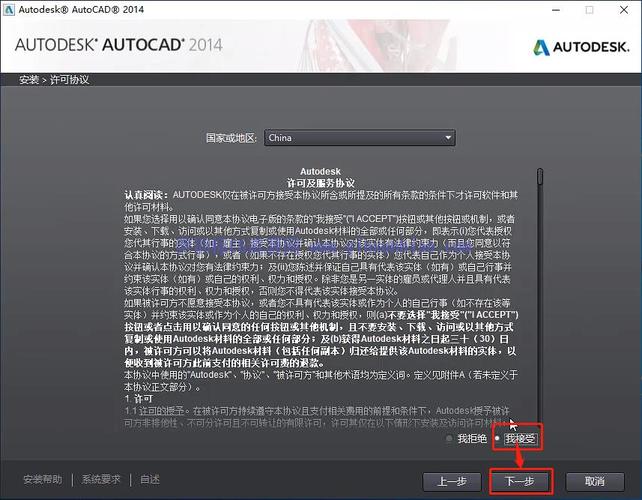Click the license agreement scrollbar thumb

[x=540, y=176]
